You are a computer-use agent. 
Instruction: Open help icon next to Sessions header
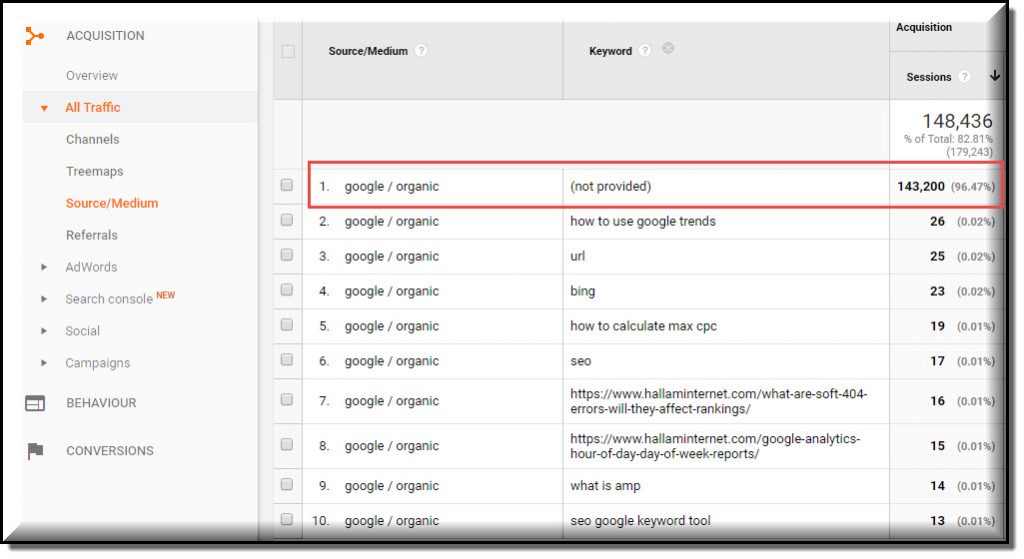964,76
